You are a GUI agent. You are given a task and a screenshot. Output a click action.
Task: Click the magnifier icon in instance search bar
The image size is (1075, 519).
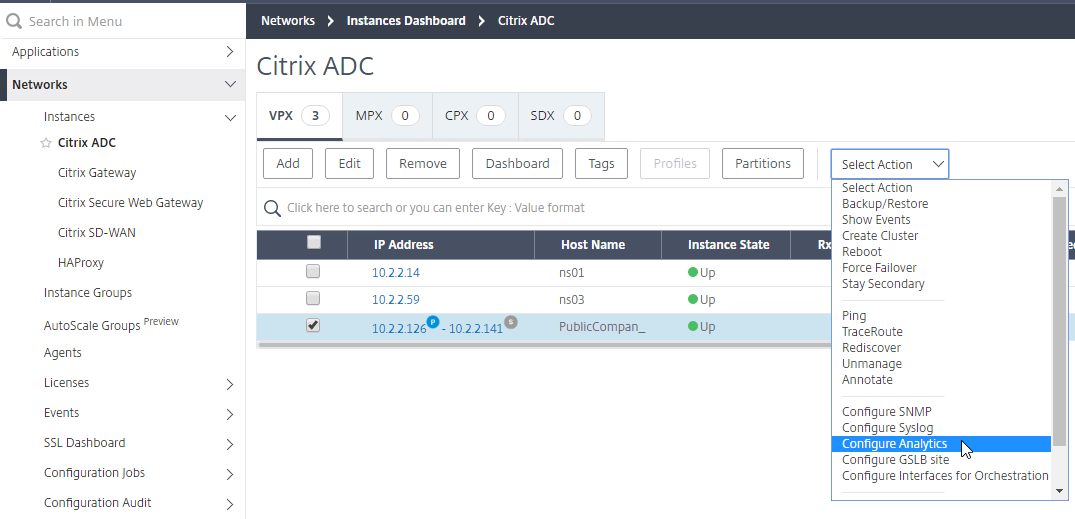pos(272,208)
